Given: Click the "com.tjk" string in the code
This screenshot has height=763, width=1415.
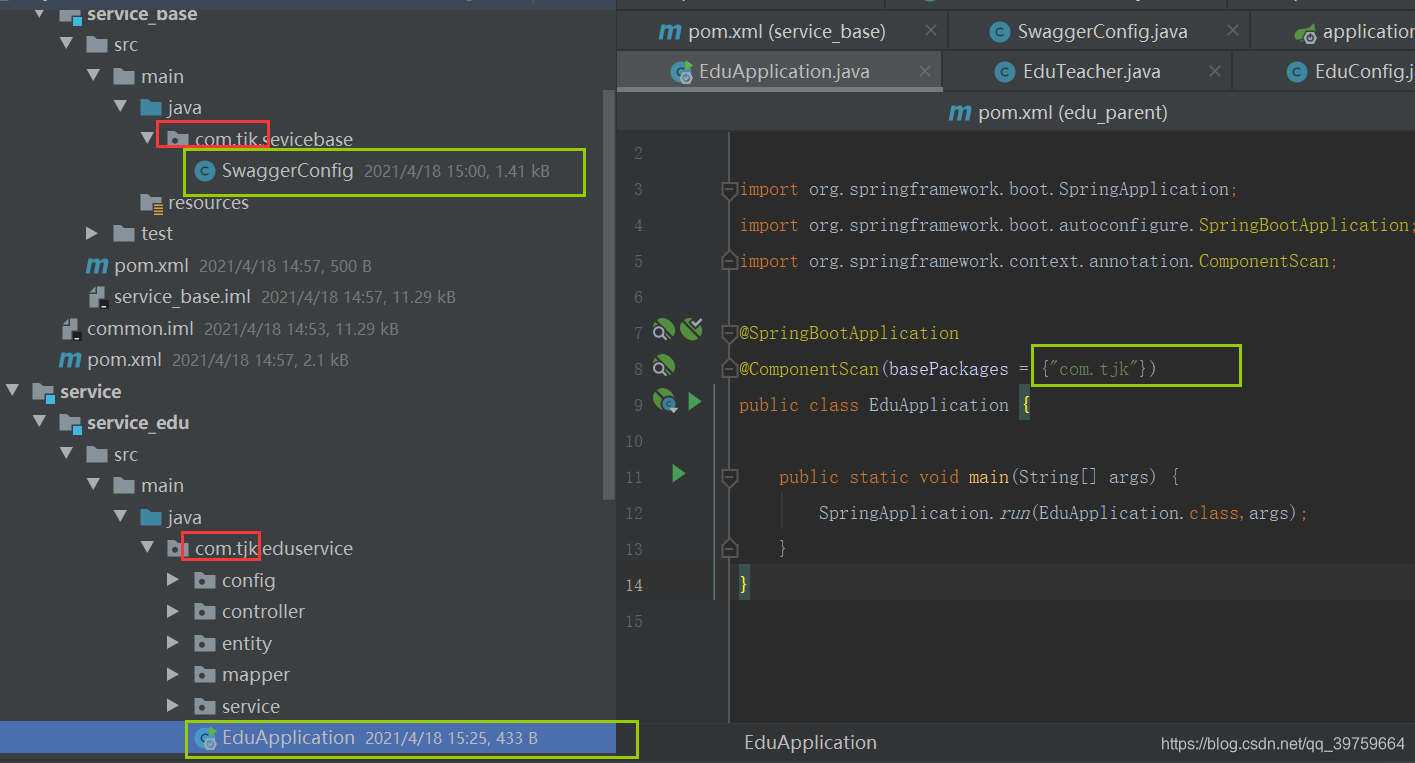Looking at the screenshot, I should pyautogui.click(x=1094, y=369).
